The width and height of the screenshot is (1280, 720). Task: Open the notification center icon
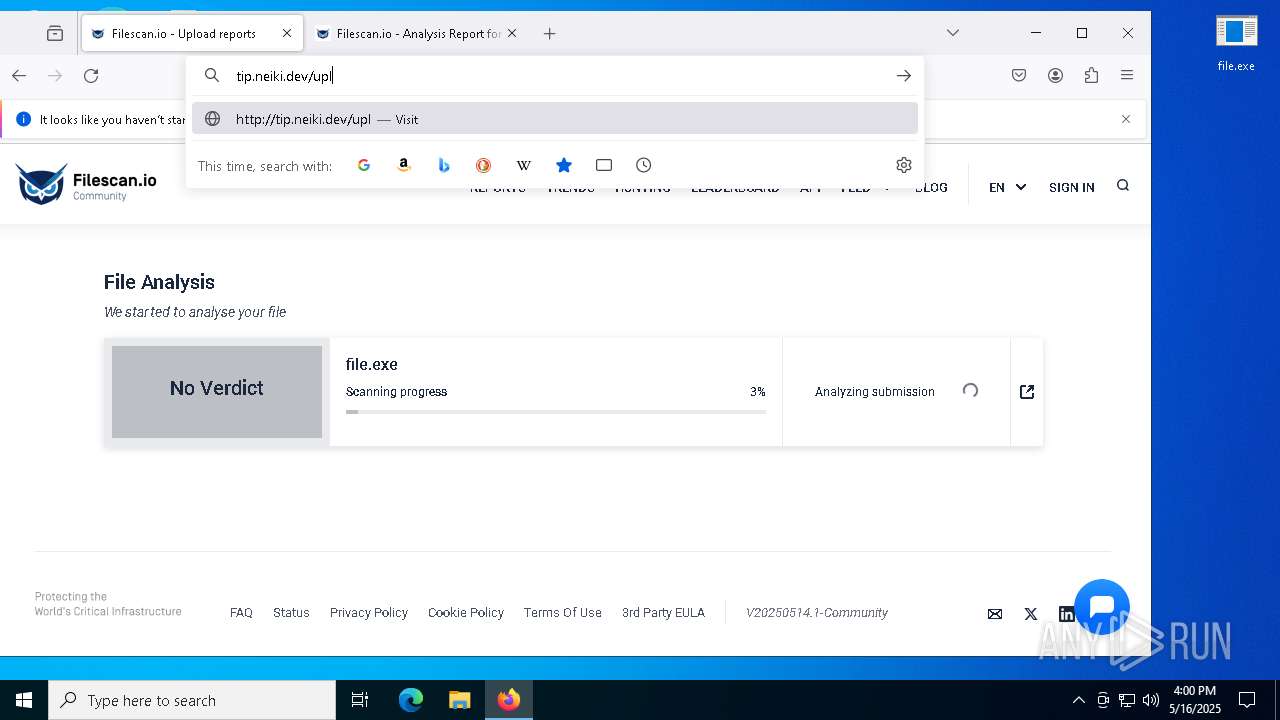tap(1247, 700)
